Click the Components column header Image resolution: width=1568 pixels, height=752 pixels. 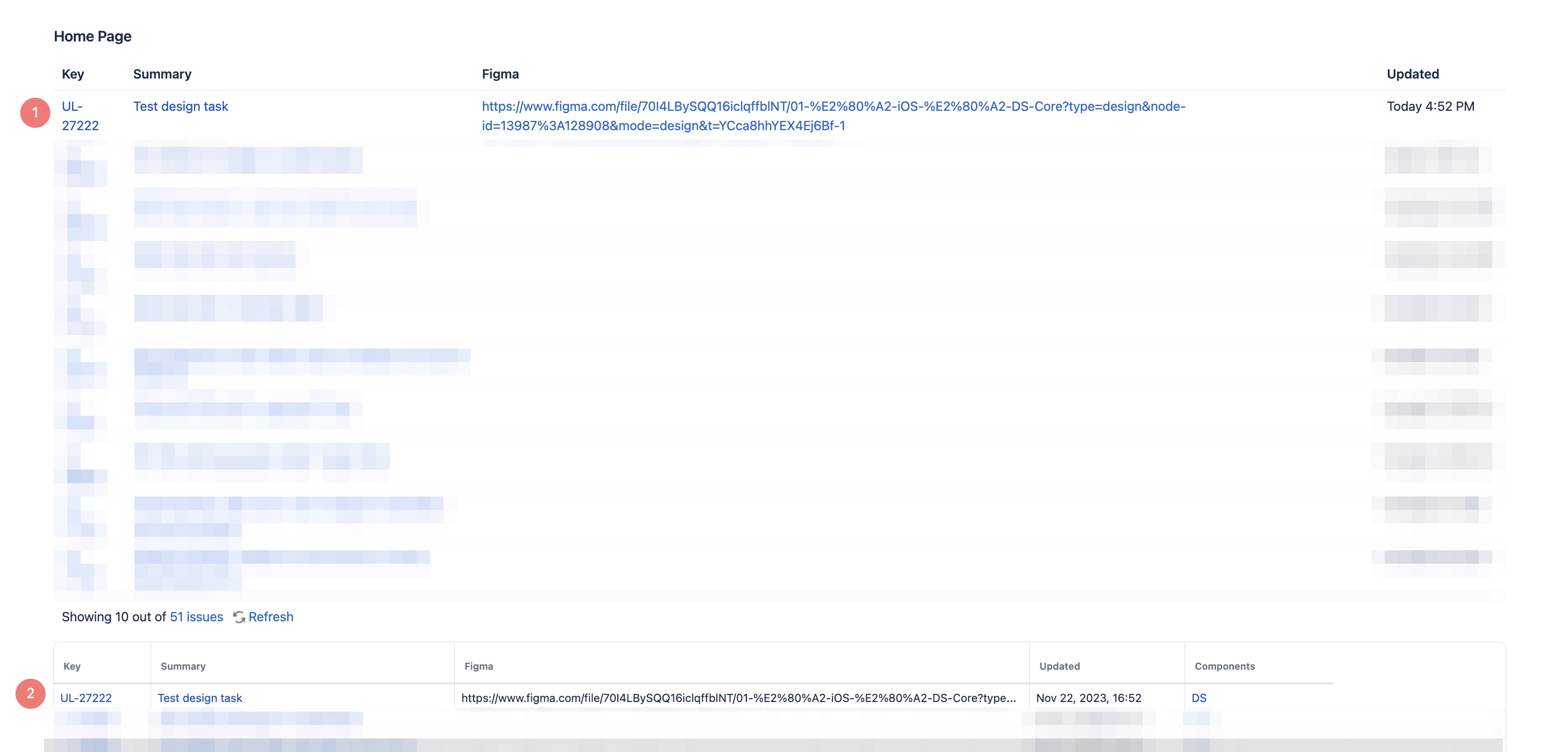[1224, 666]
